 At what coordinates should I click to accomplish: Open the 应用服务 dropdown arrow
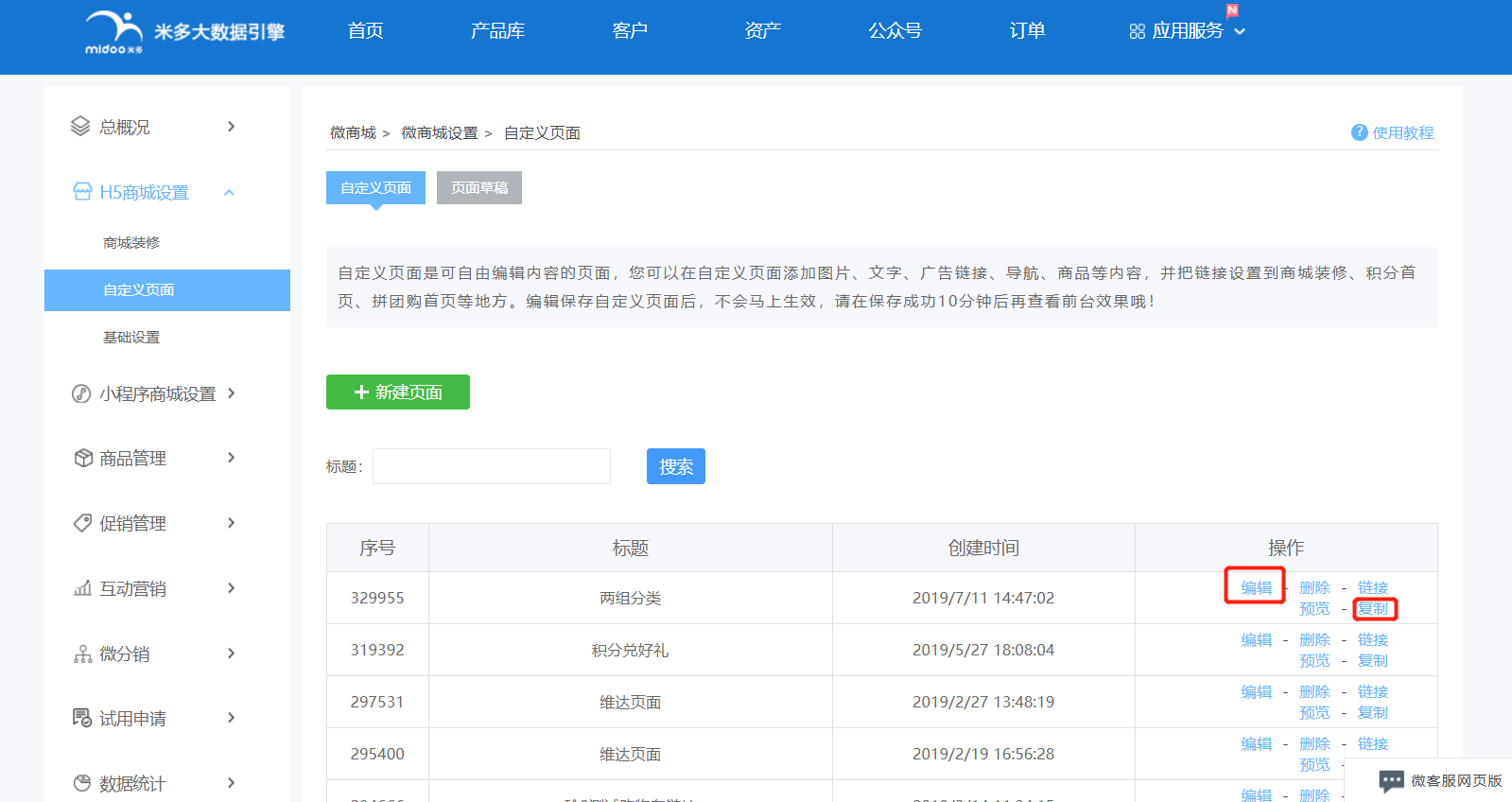(x=1240, y=32)
